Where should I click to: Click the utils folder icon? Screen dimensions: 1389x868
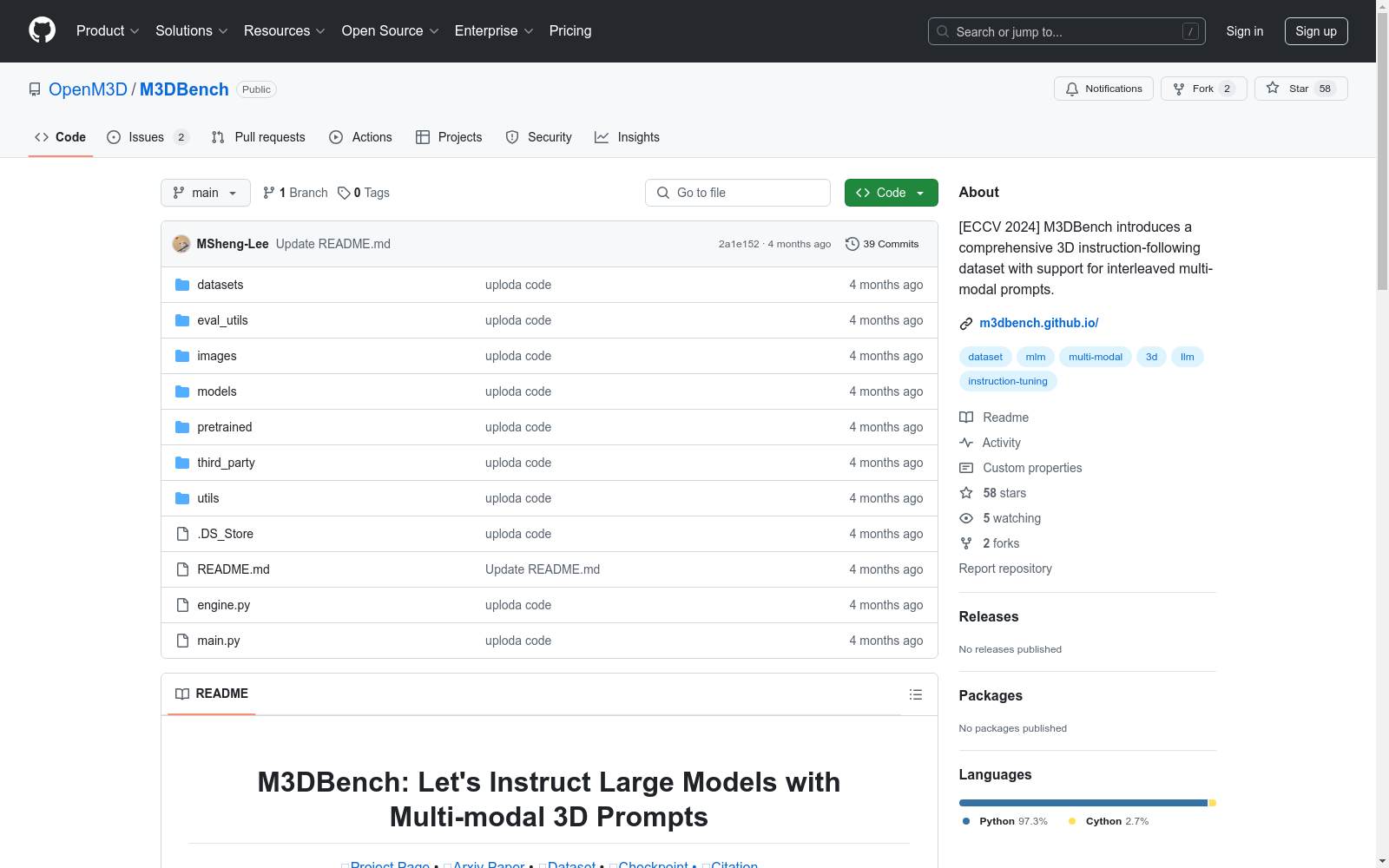point(182,498)
